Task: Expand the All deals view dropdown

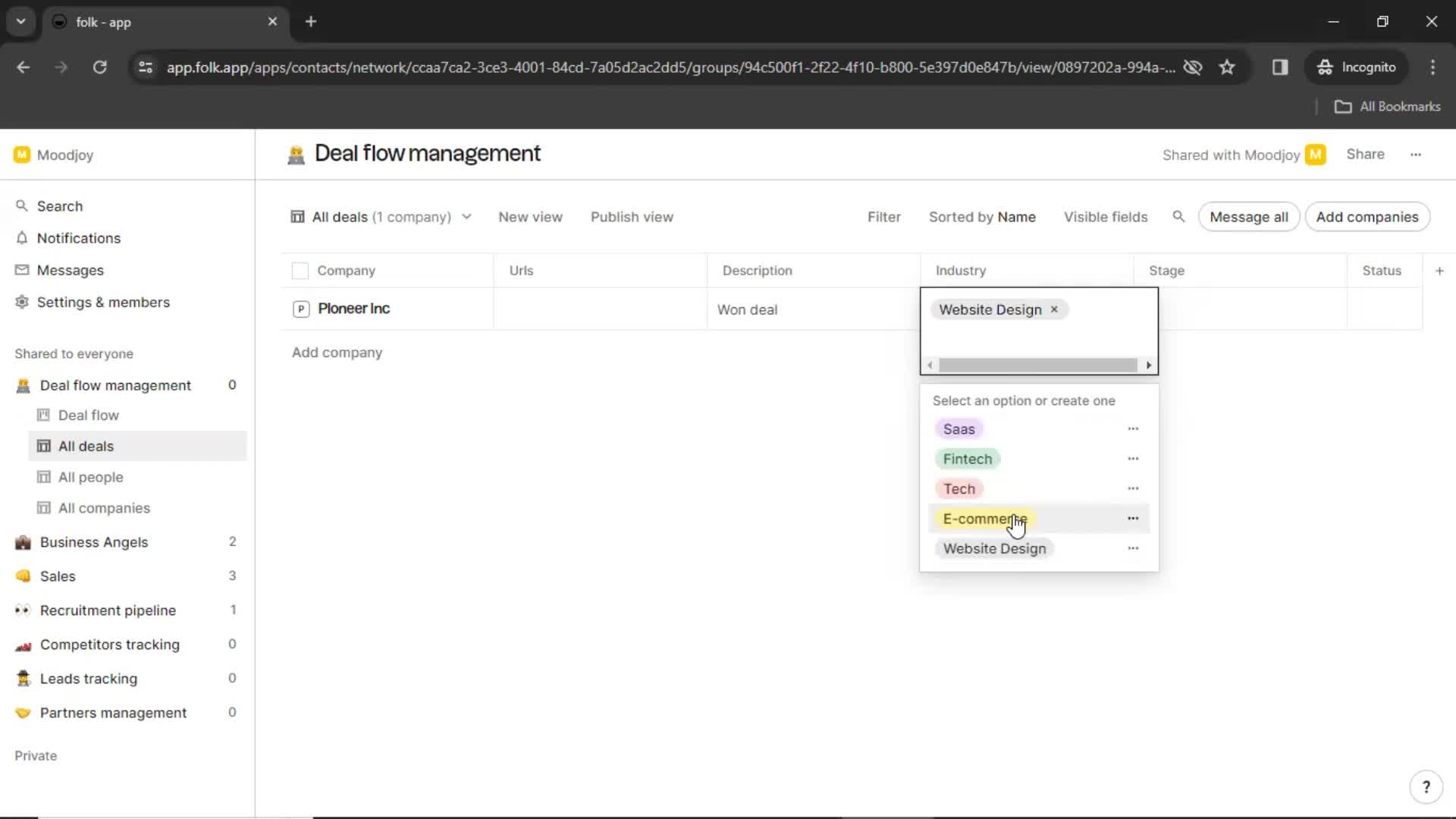Action: click(381, 217)
